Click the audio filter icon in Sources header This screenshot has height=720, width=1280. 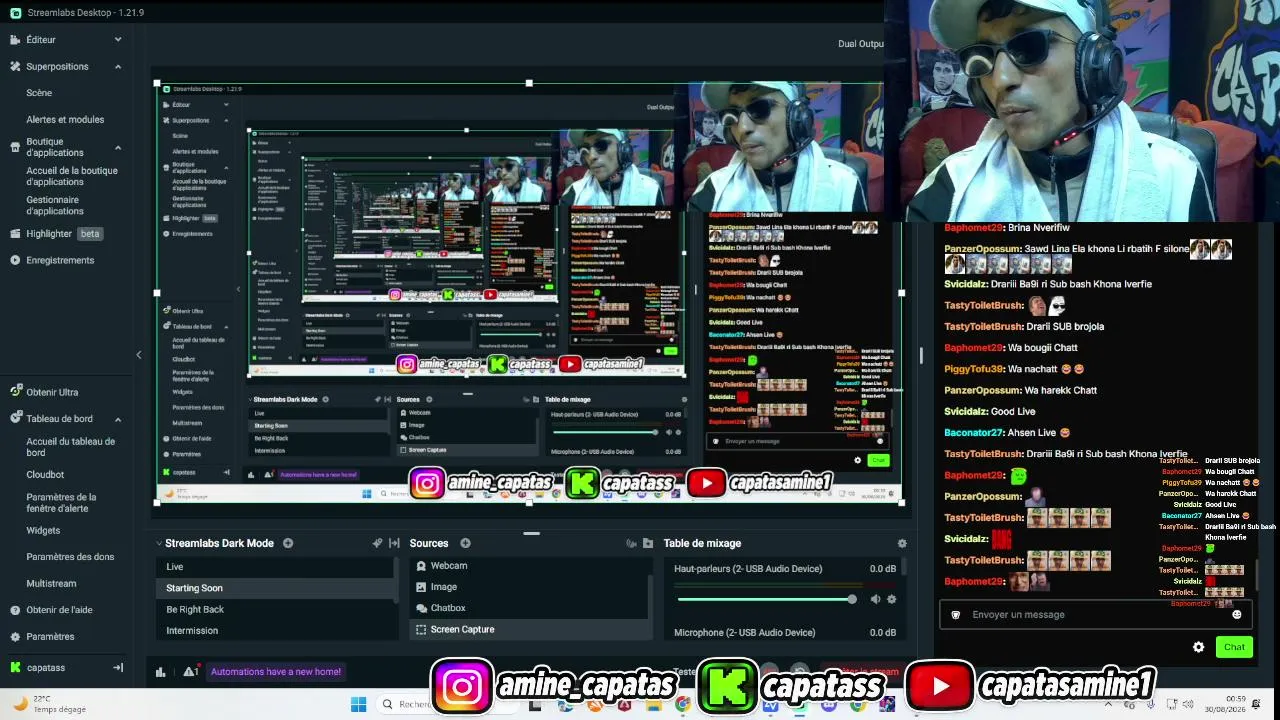pyautogui.click(x=631, y=543)
